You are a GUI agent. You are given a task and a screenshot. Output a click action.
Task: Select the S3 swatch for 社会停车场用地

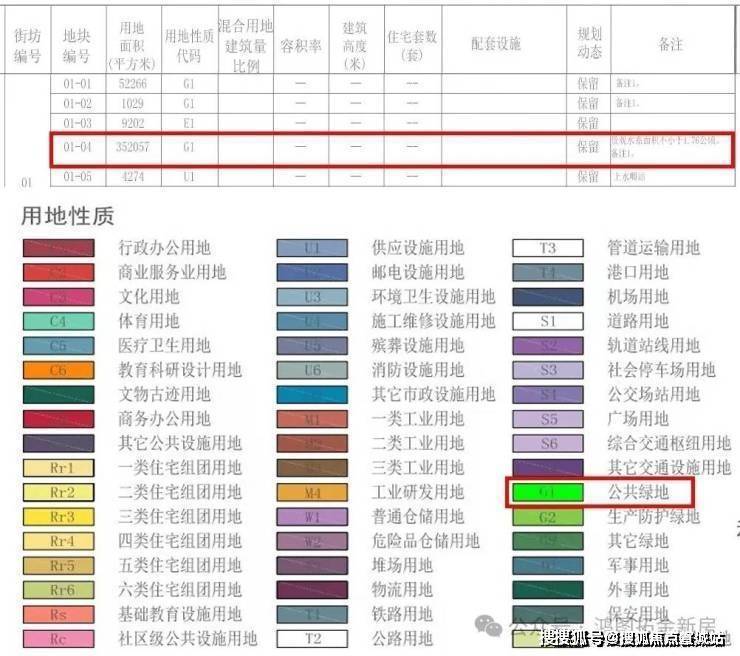click(x=548, y=370)
